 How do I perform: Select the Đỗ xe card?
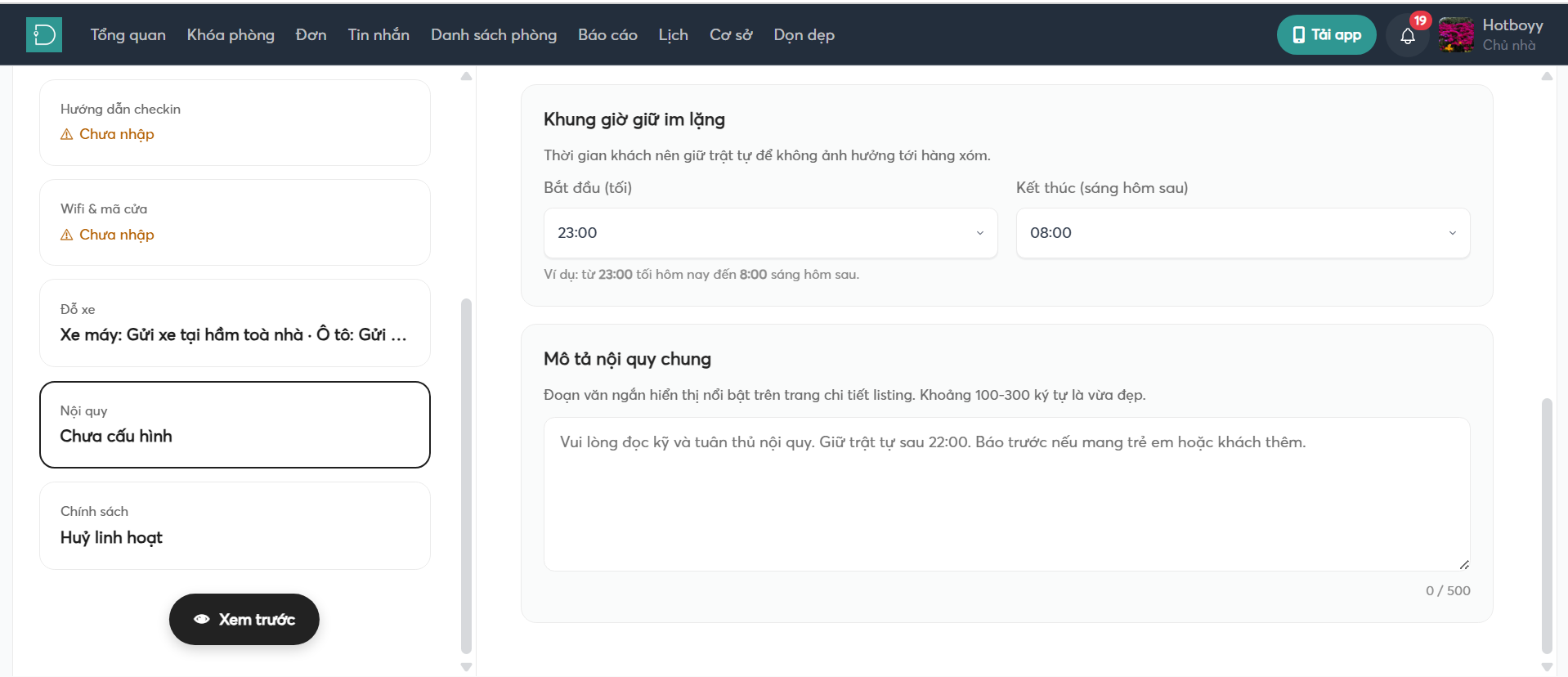[x=235, y=323]
